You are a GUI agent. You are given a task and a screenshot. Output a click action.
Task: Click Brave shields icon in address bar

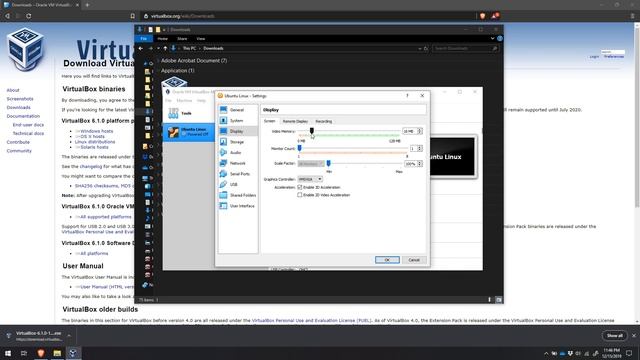pos(482,16)
